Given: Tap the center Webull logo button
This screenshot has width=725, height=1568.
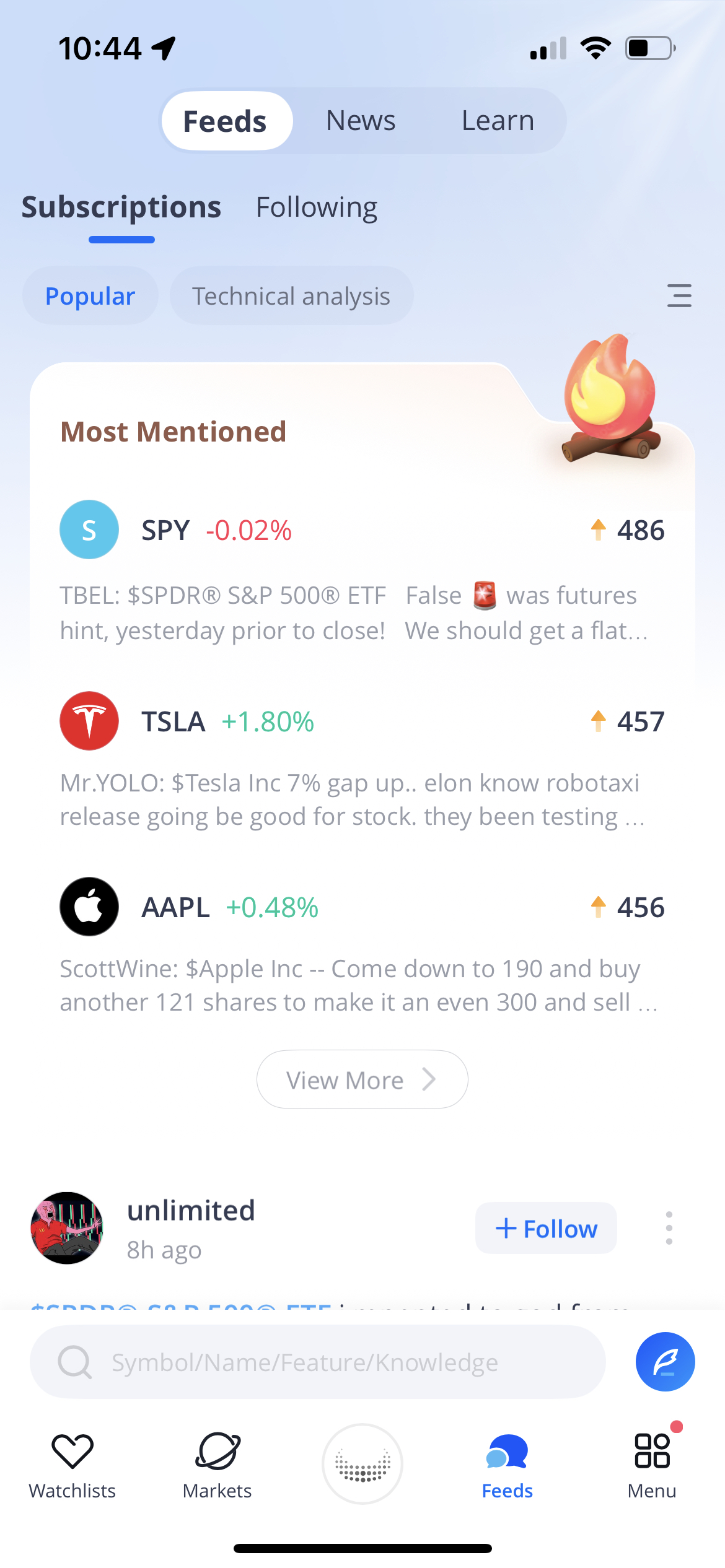Looking at the screenshot, I should [362, 1464].
